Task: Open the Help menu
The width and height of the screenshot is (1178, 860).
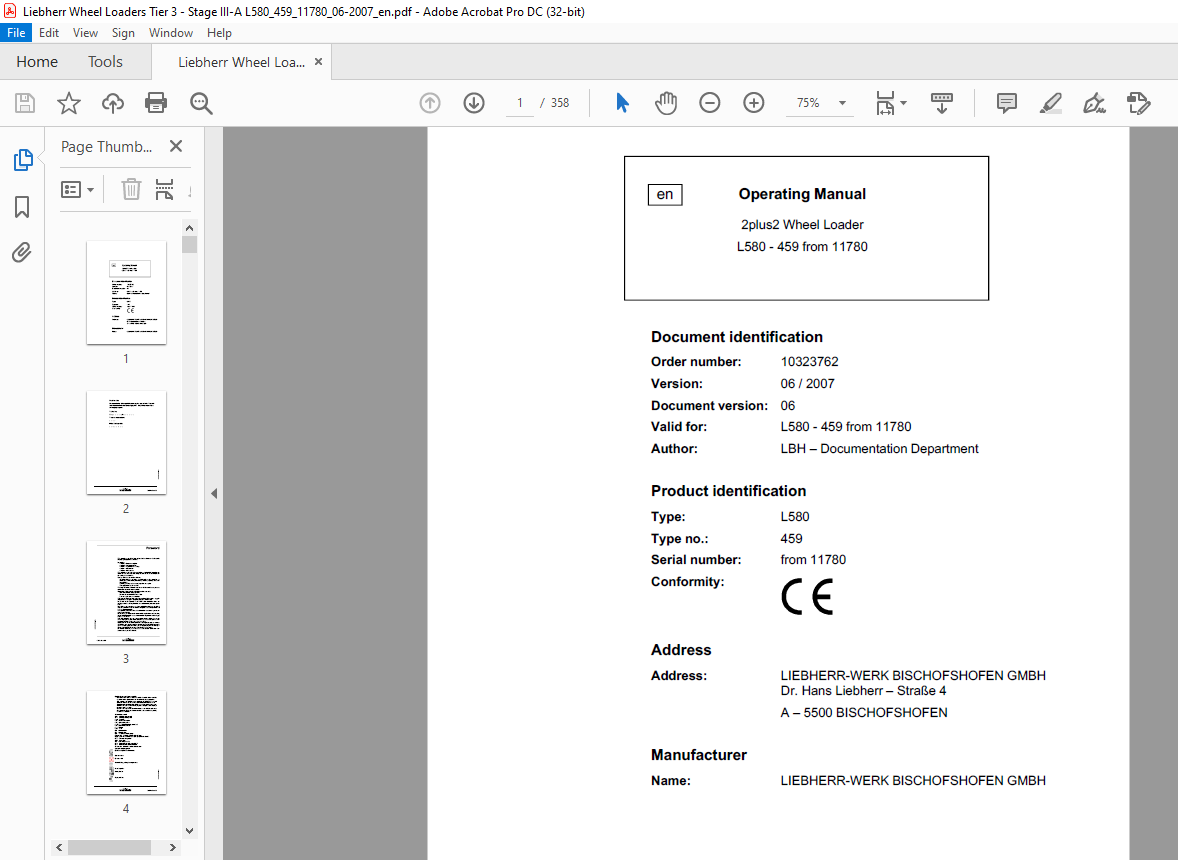Action: pos(219,32)
